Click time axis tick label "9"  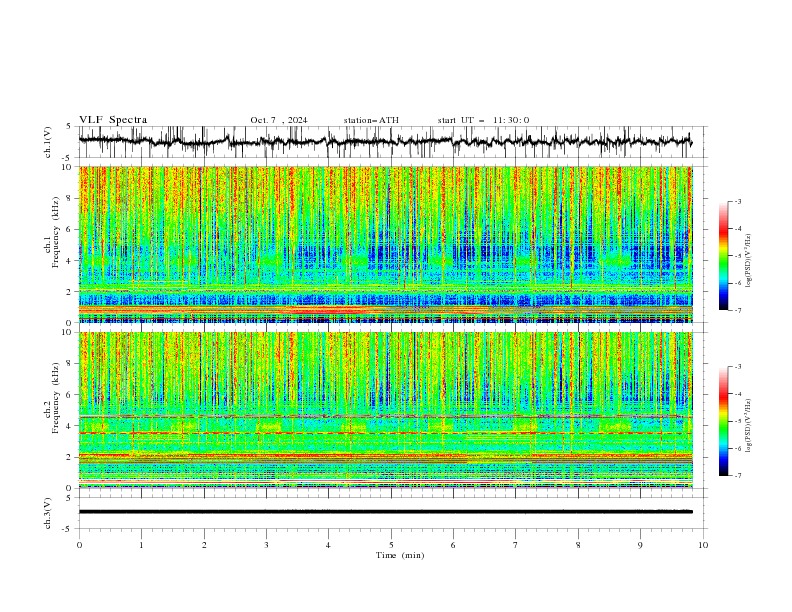coord(640,545)
